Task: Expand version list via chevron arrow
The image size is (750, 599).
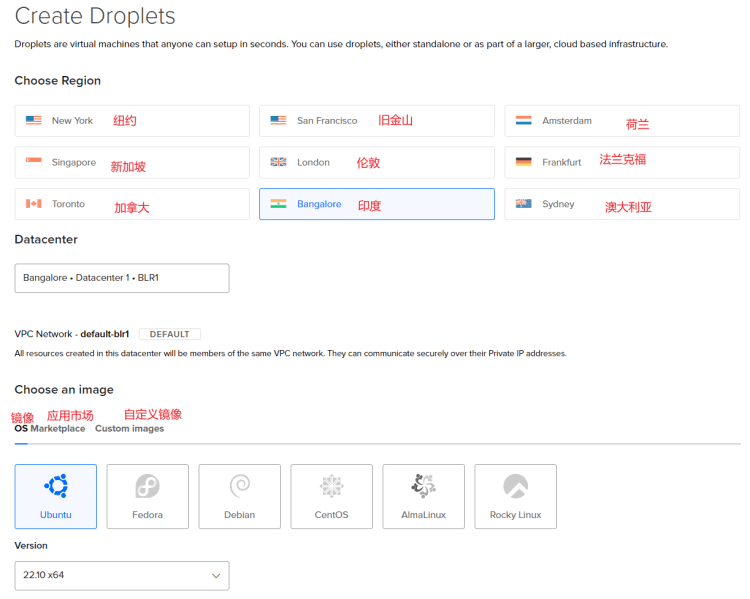Action: coord(216,576)
